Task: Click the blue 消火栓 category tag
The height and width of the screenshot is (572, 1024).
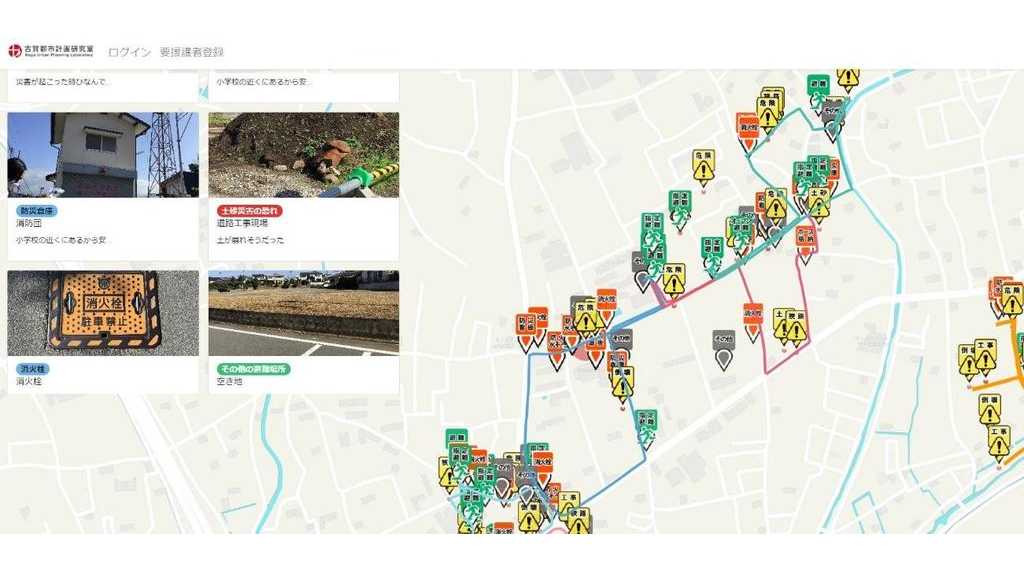Action: (32, 369)
